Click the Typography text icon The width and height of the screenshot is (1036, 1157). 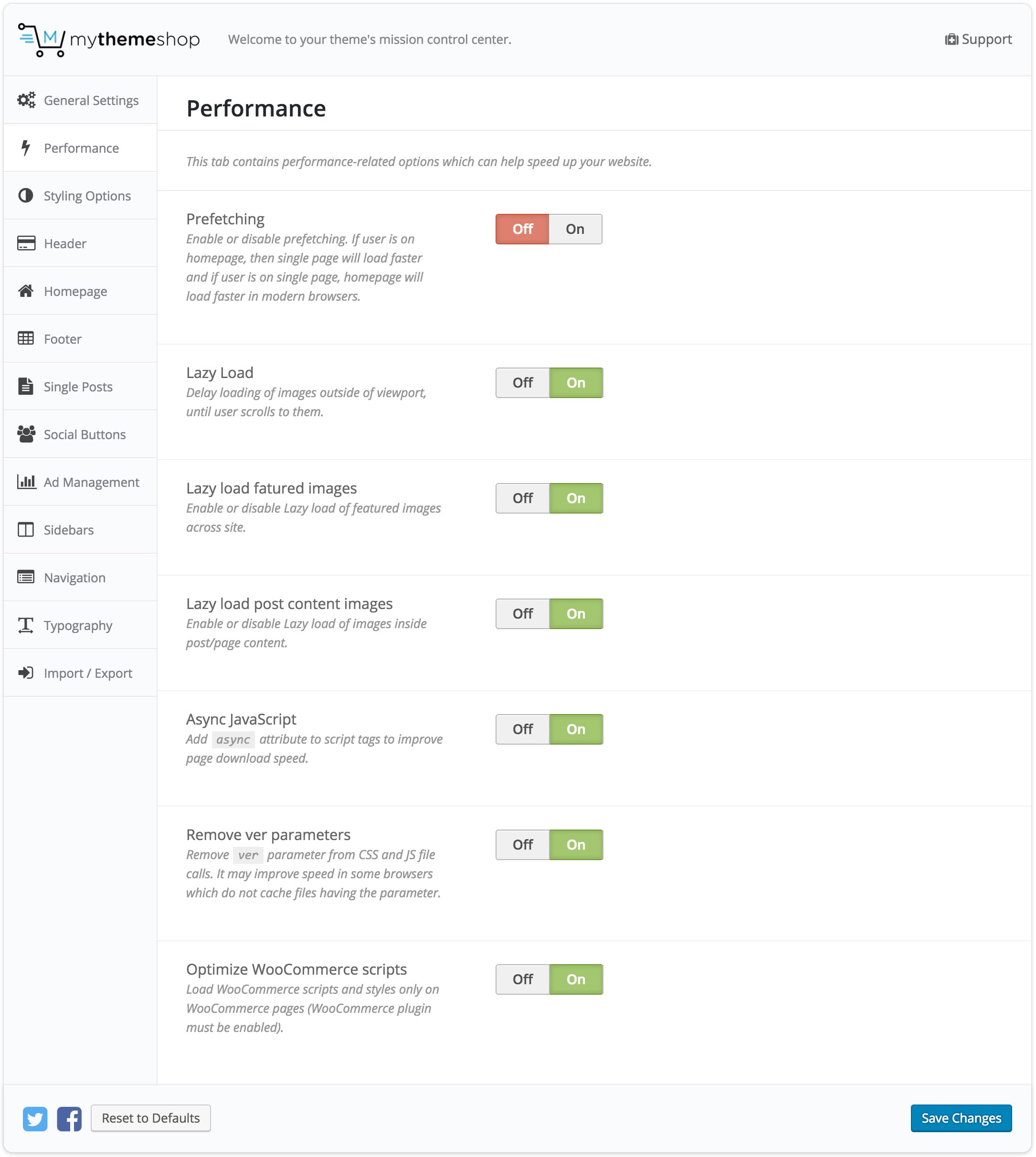point(26,625)
